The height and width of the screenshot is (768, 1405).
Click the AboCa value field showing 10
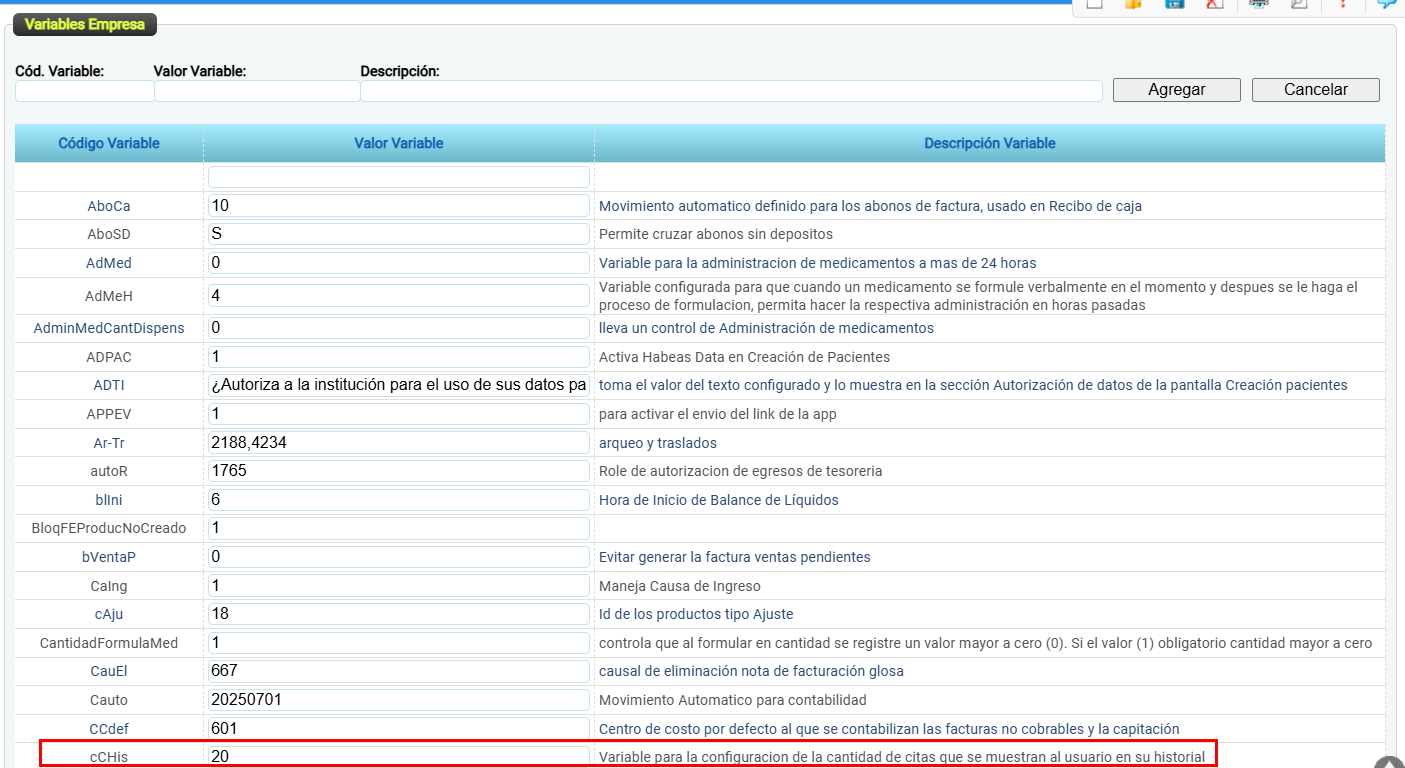[399, 206]
